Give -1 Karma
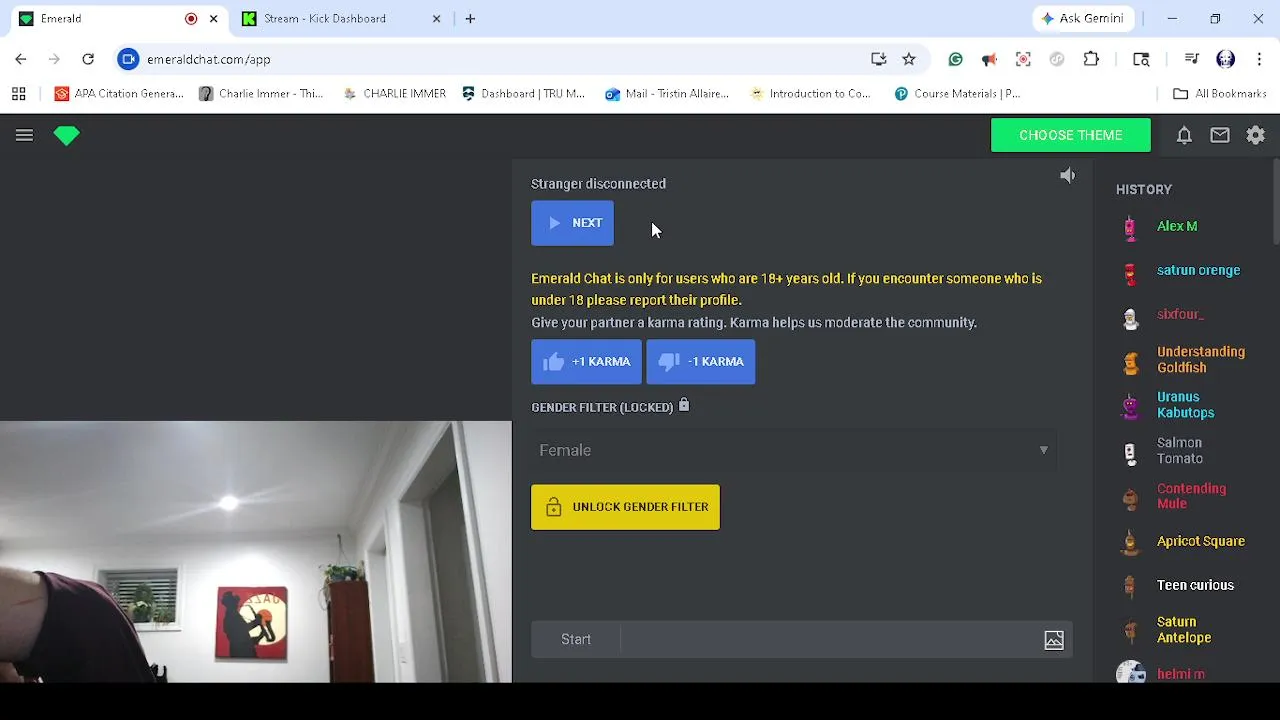Image resolution: width=1280 pixels, height=720 pixels. pyautogui.click(x=701, y=362)
